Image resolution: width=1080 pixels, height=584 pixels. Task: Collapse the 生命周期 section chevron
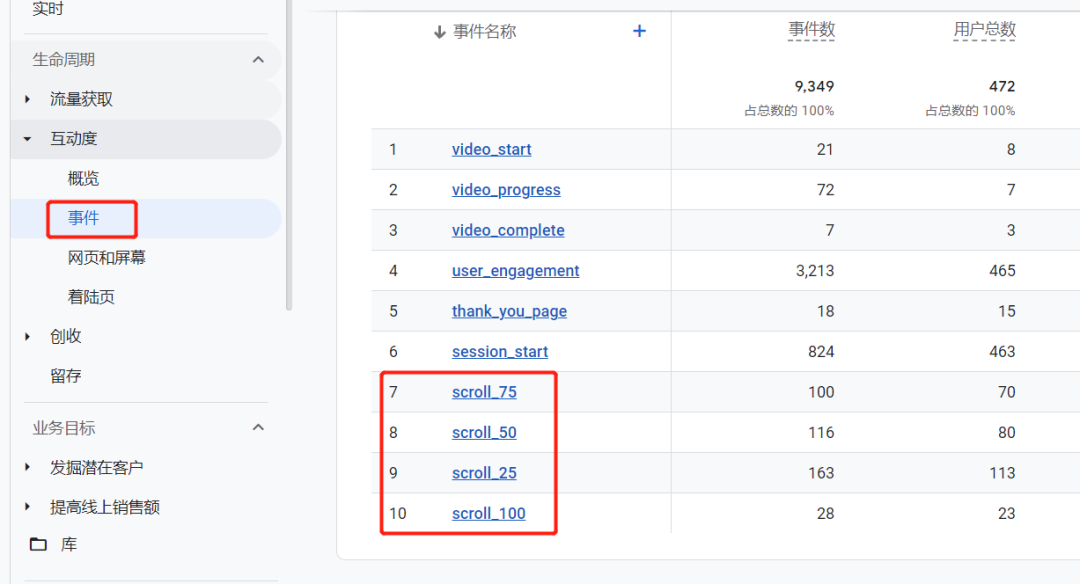coord(258,60)
